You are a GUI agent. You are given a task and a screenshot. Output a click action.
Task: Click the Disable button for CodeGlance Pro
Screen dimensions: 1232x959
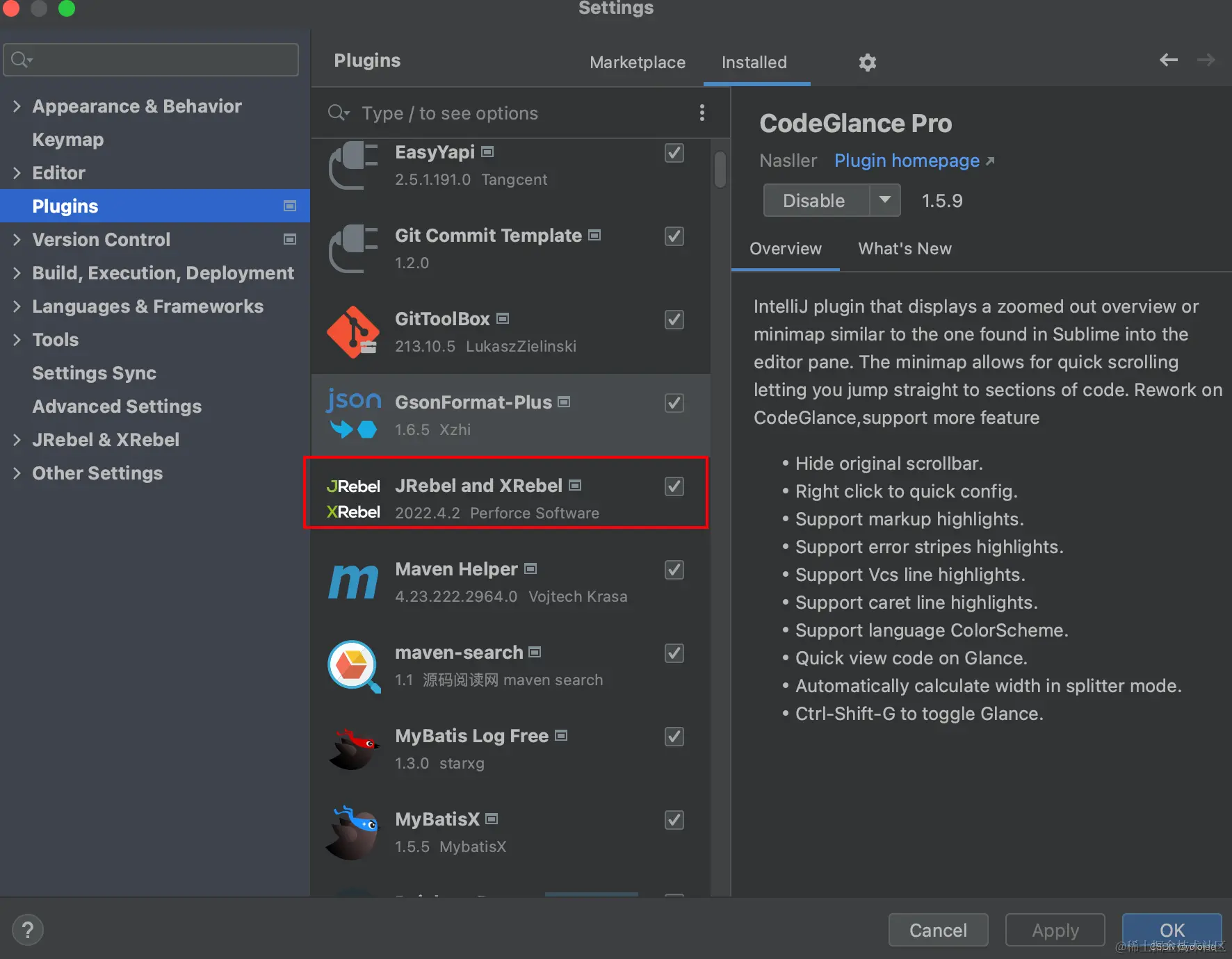(x=816, y=200)
